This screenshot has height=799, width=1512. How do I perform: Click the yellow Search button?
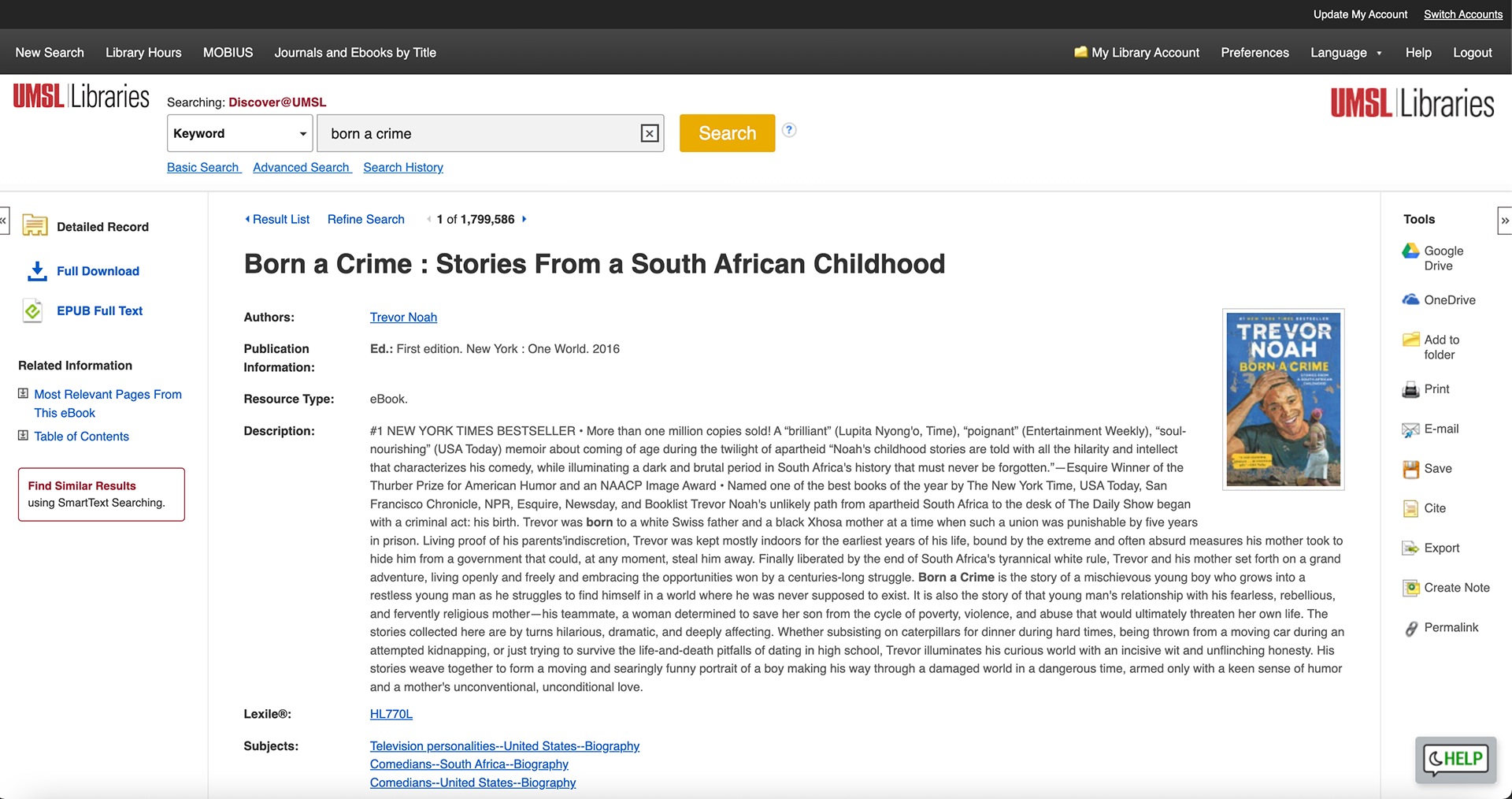pyautogui.click(x=727, y=133)
